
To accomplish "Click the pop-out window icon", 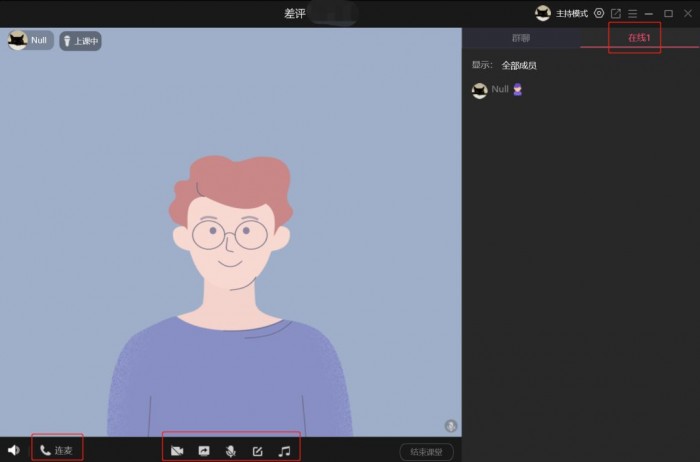I will point(616,13).
